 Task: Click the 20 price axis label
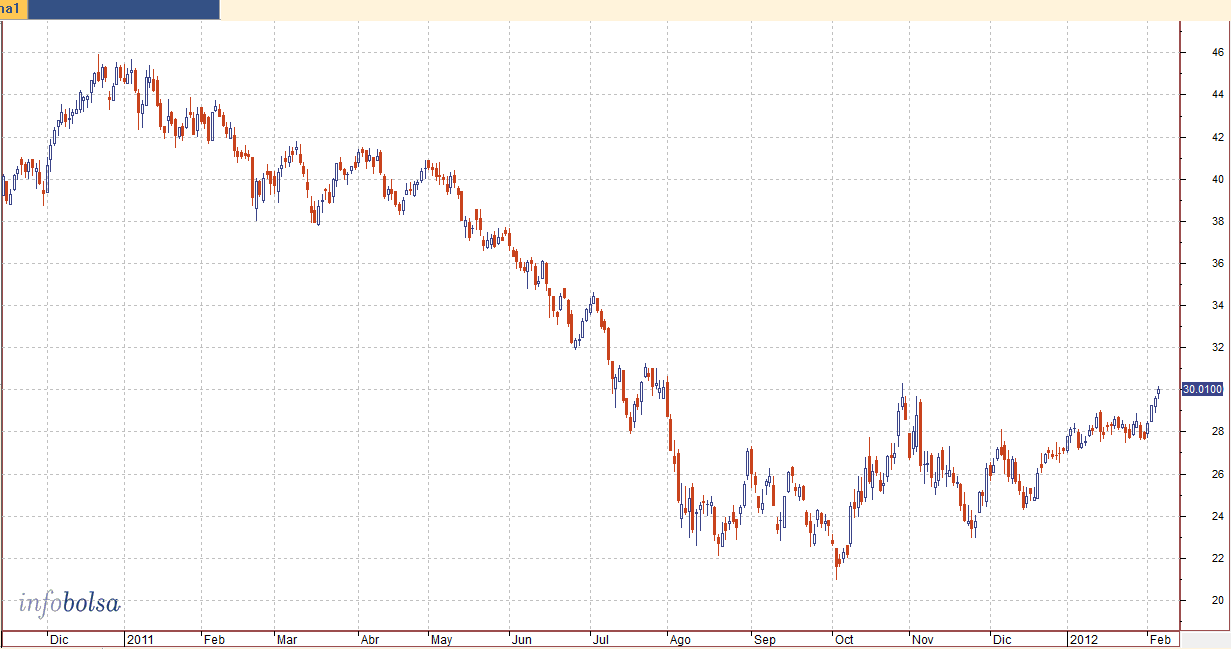click(x=1219, y=601)
